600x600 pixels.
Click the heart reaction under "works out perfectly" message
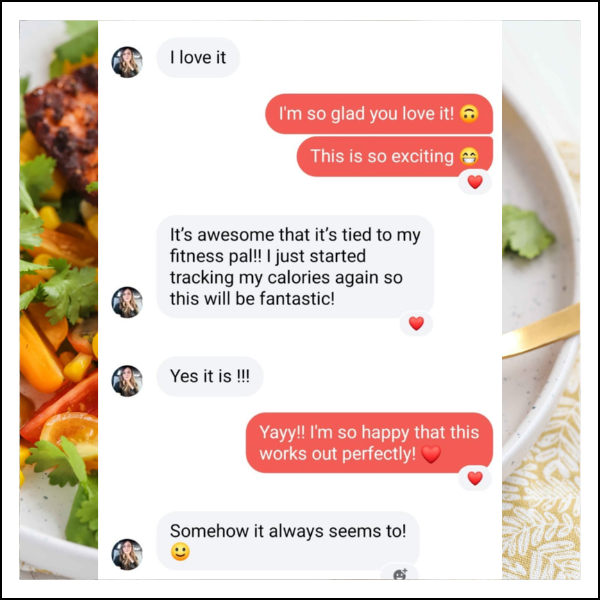pyautogui.click(x=475, y=478)
